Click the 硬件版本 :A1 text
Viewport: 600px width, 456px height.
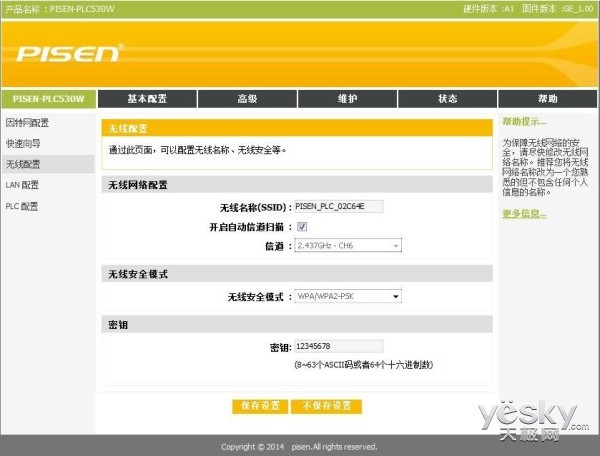pyautogui.click(x=488, y=9)
